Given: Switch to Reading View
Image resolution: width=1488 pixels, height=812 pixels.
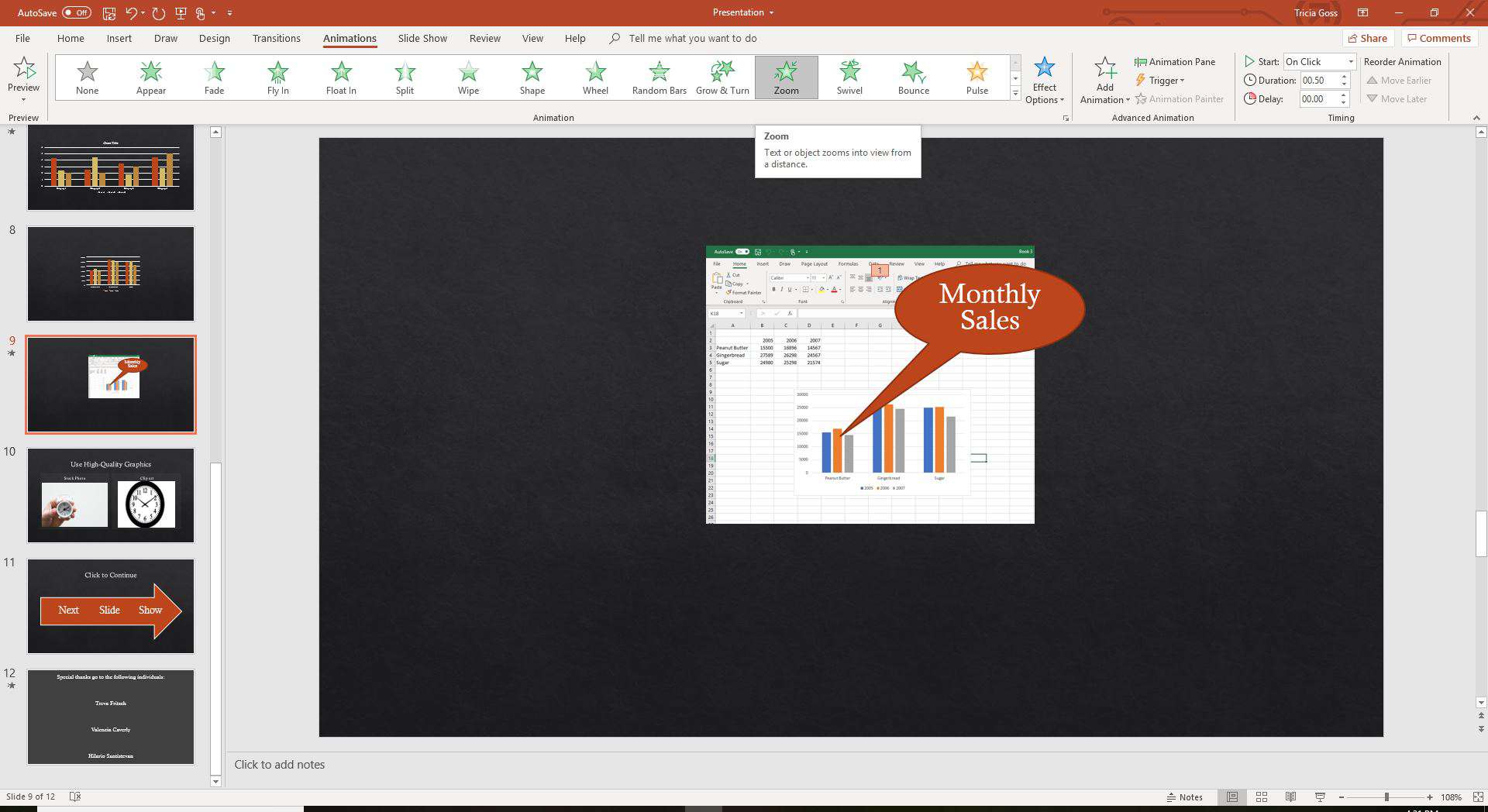Looking at the screenshot, I should [x=1290, y=797].
